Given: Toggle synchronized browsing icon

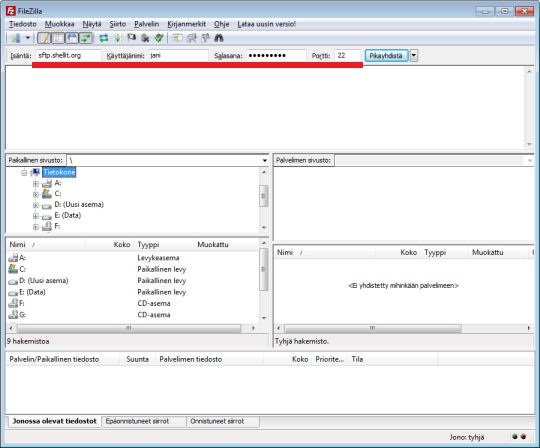Looking at the screenshot, I should pos(206,38).
